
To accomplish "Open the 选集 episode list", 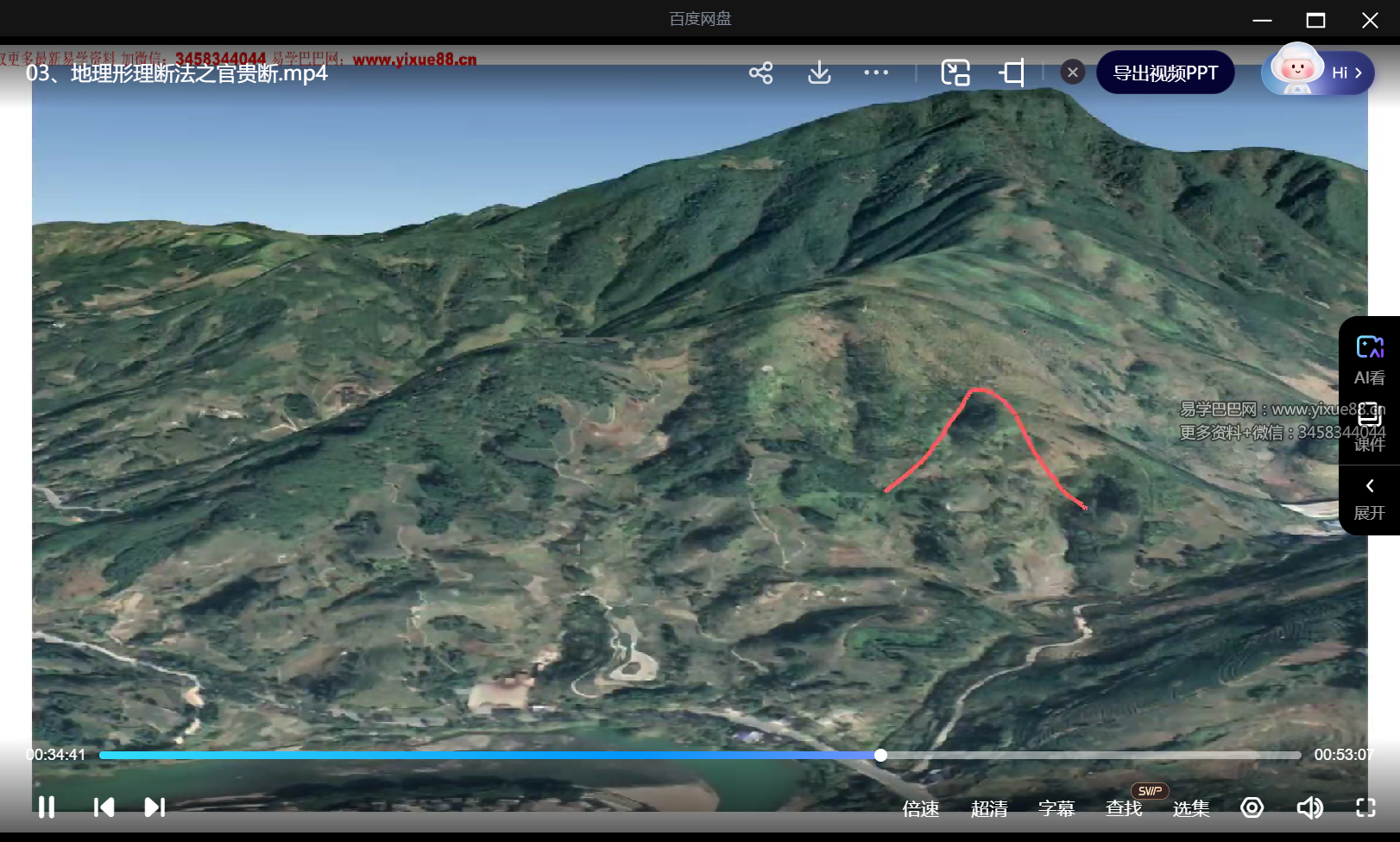I will [x=1191, y=808].
